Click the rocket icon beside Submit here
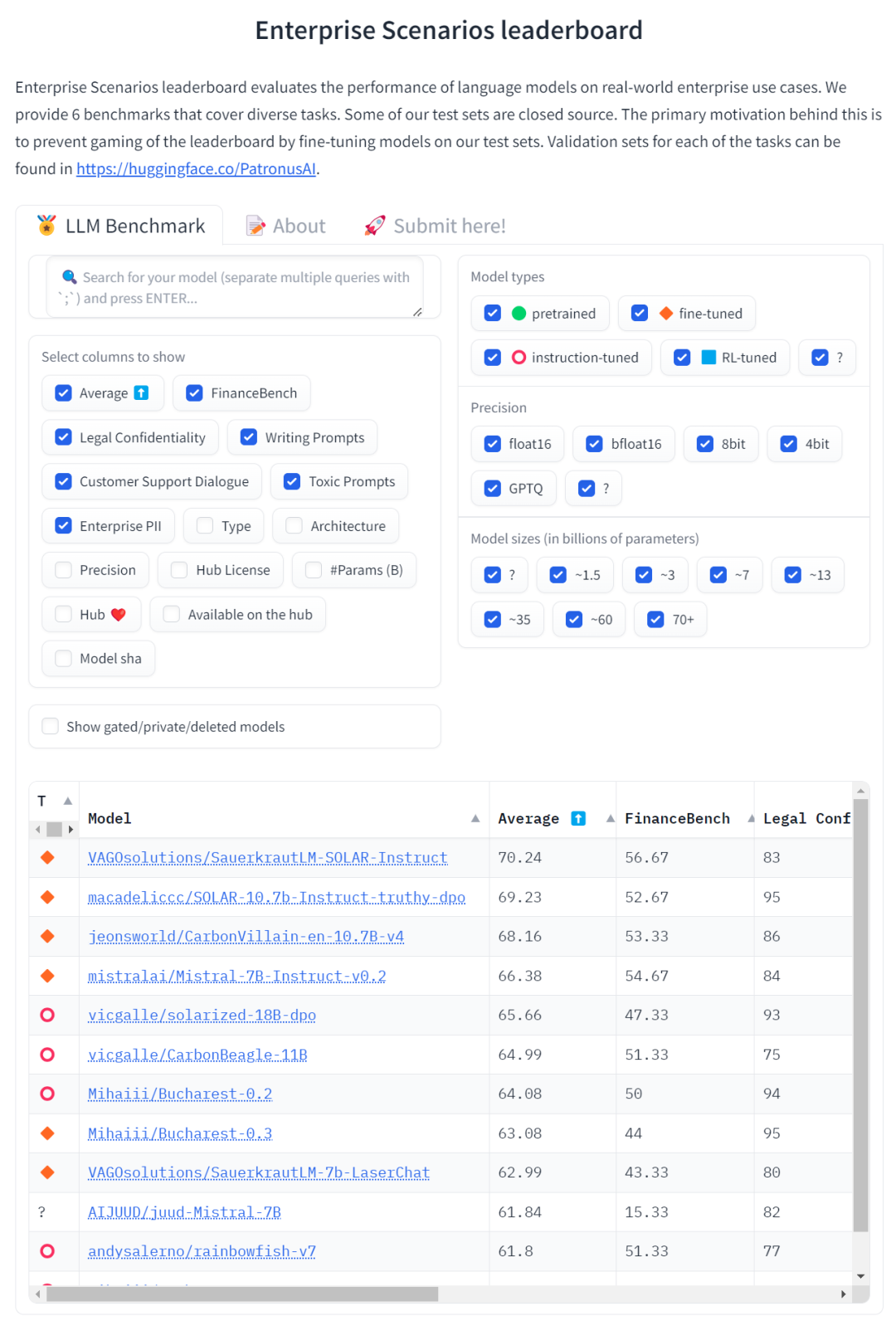896x1321 pixels. [x=375, y=226]
